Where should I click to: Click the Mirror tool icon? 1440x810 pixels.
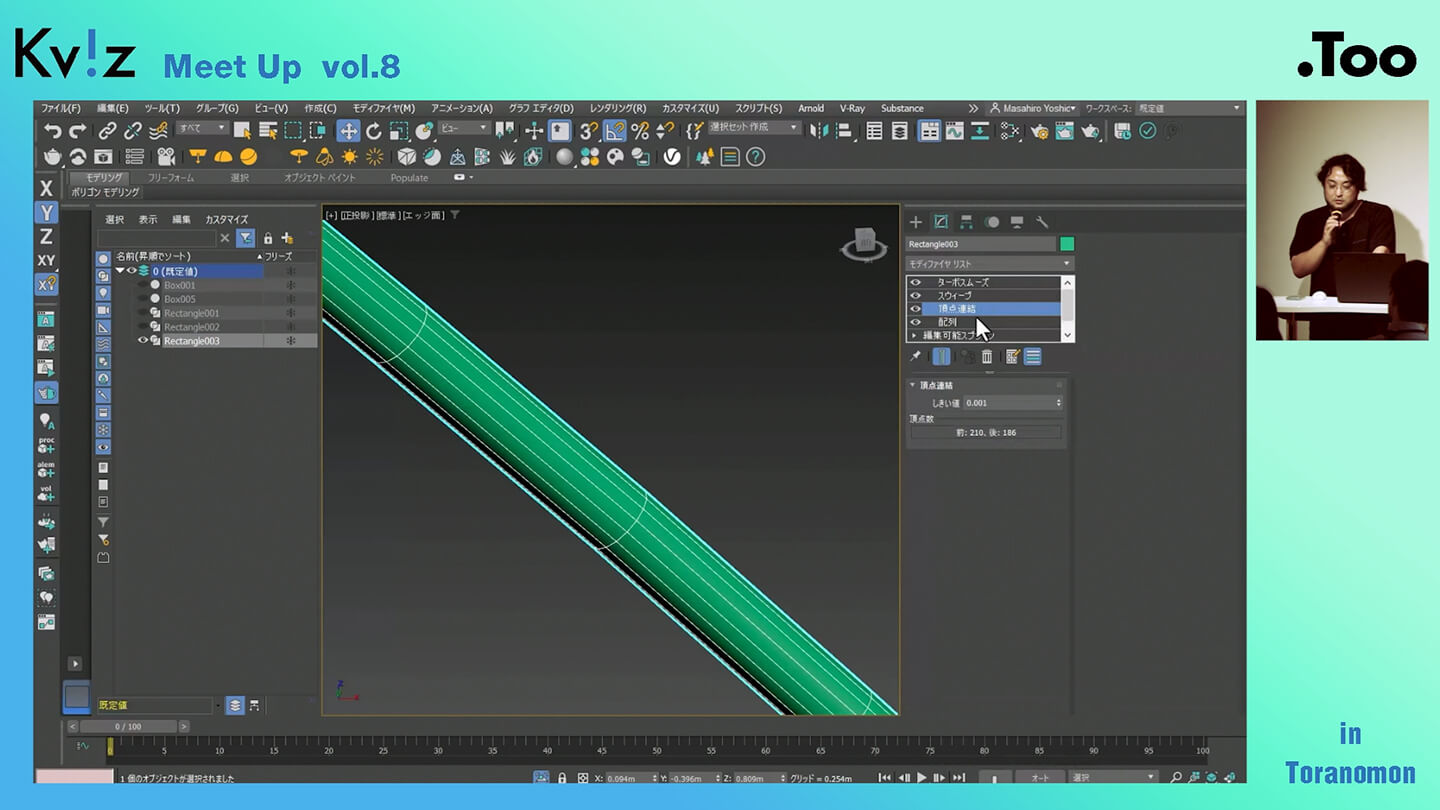(x=820, y=131)
